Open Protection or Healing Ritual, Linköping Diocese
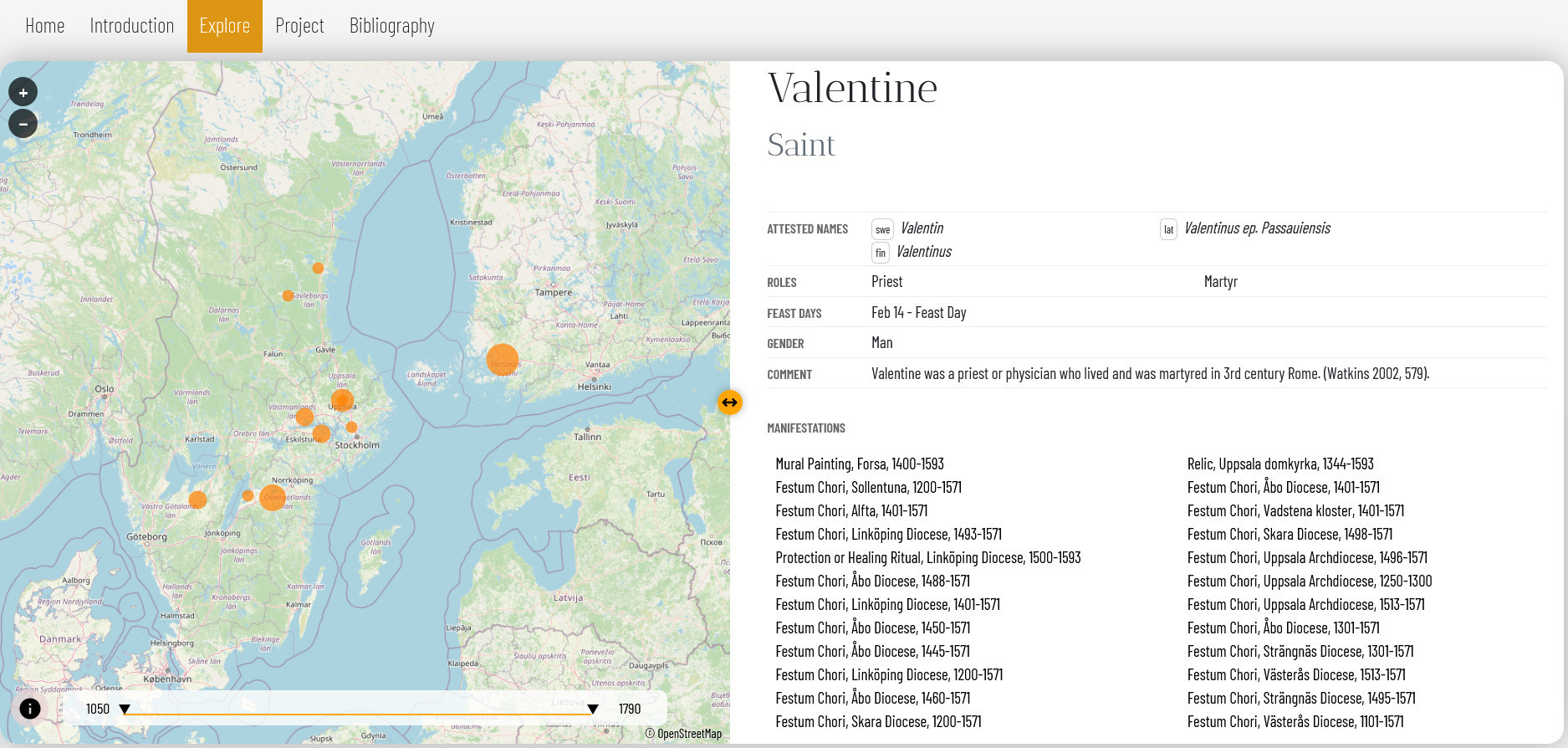Screen dimensions: 1568x748 [928, 558]
